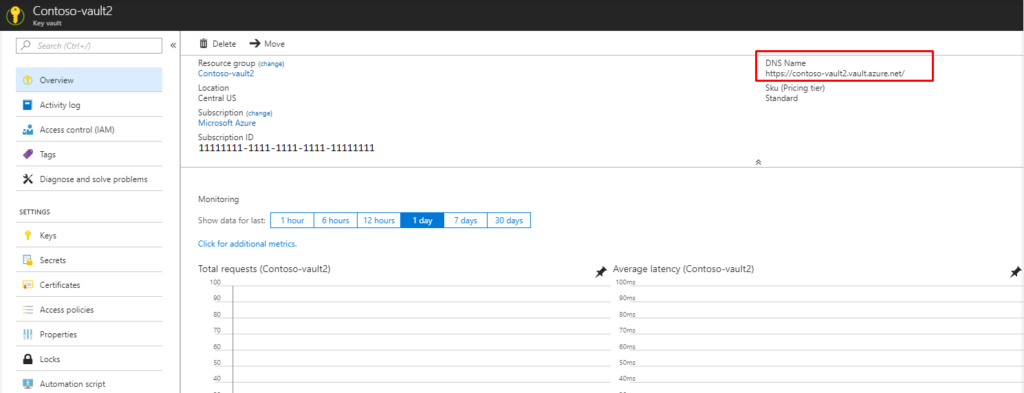Viewport: 1024px width, 393px height.
Task: Focus the Search (Ctrl+/) input field
Action: pos(89,46)
